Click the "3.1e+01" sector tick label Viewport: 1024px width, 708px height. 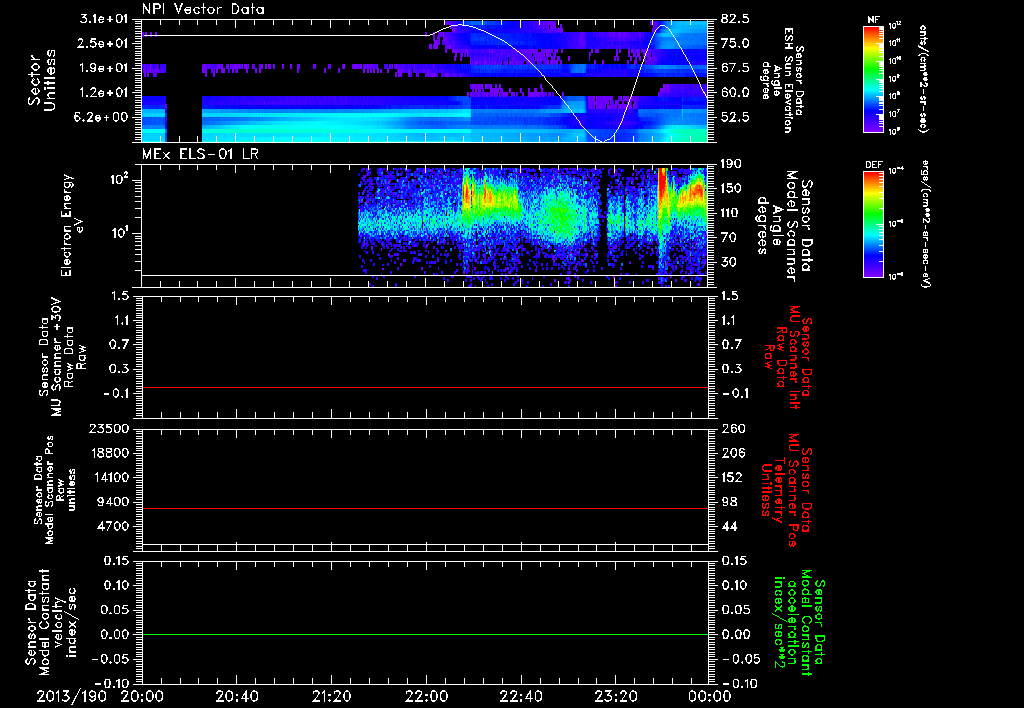(x=104, y=19)
